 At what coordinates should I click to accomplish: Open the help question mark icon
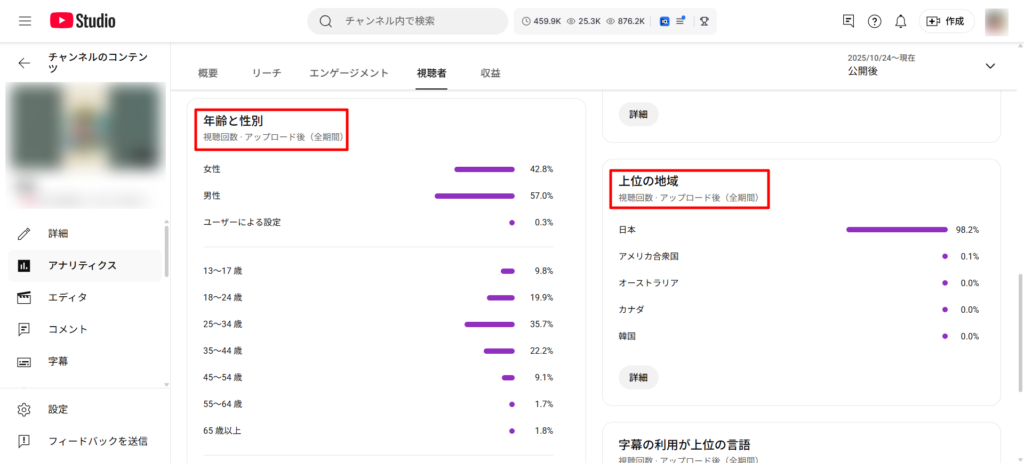coord(875,21)
